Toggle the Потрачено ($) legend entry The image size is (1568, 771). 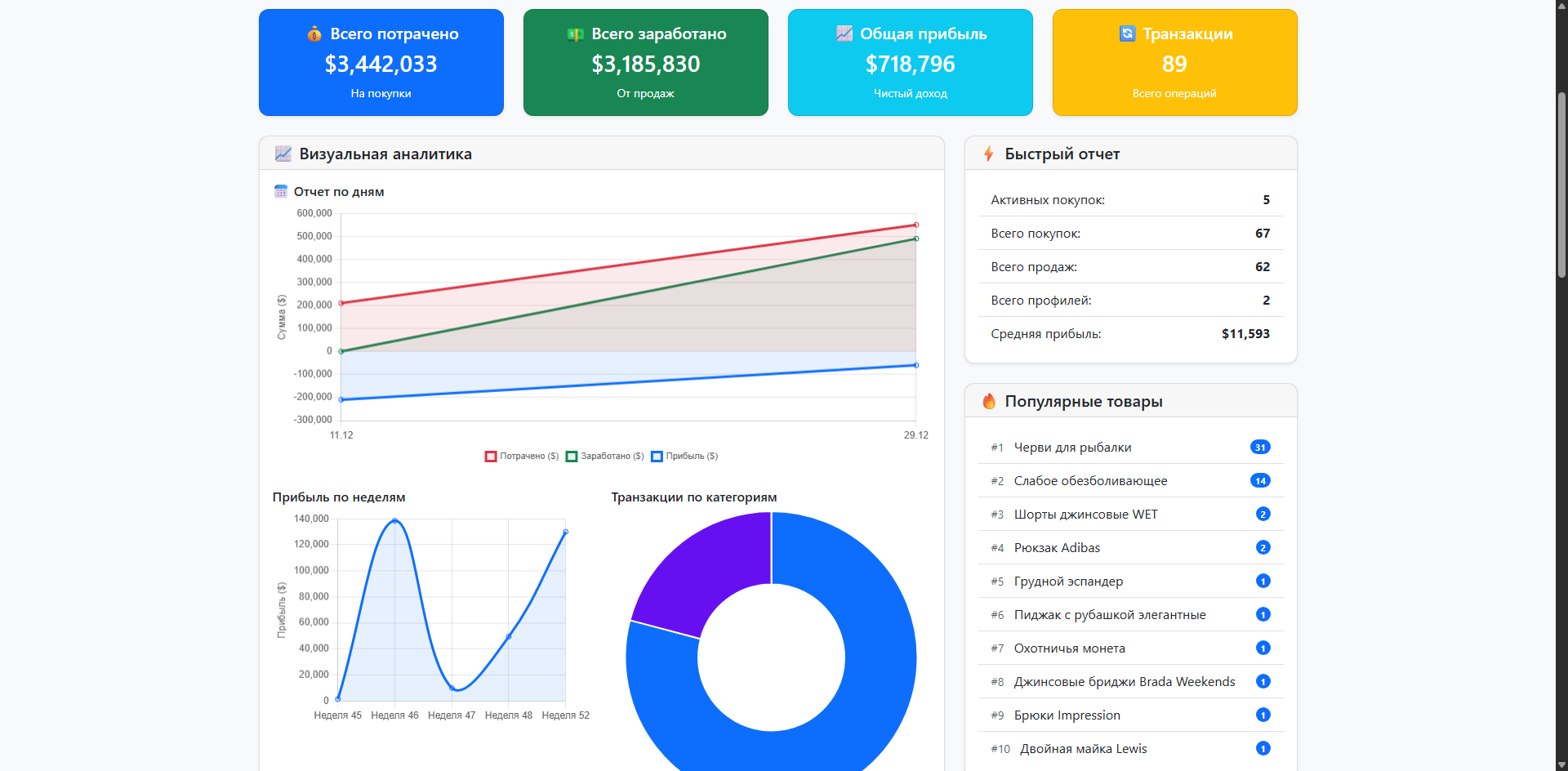coord(522,457)
